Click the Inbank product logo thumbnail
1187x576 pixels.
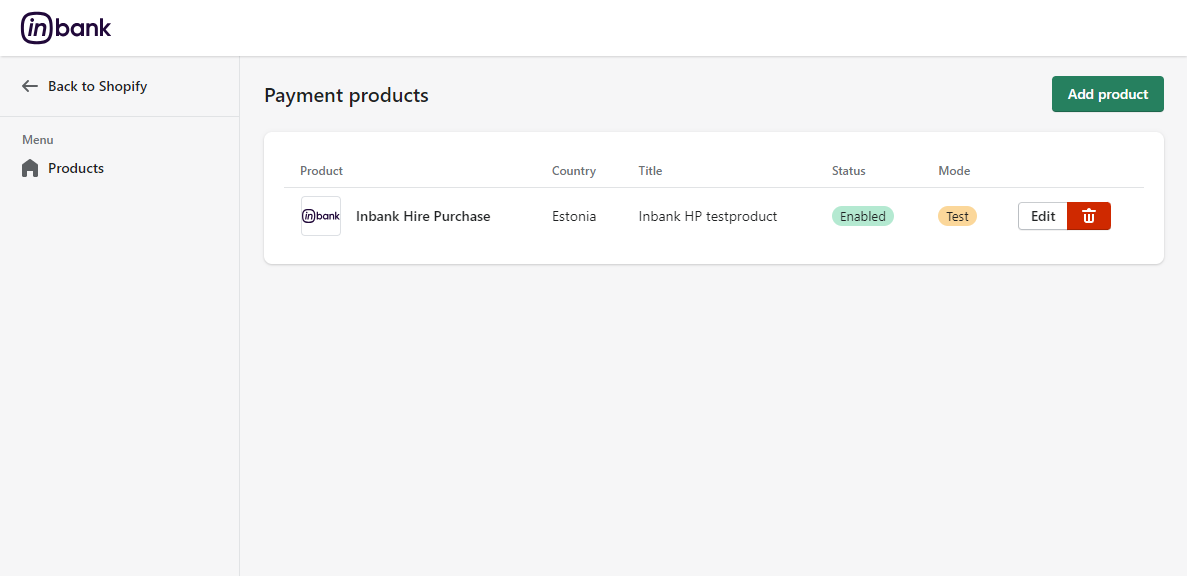click(x=321, y=216)
